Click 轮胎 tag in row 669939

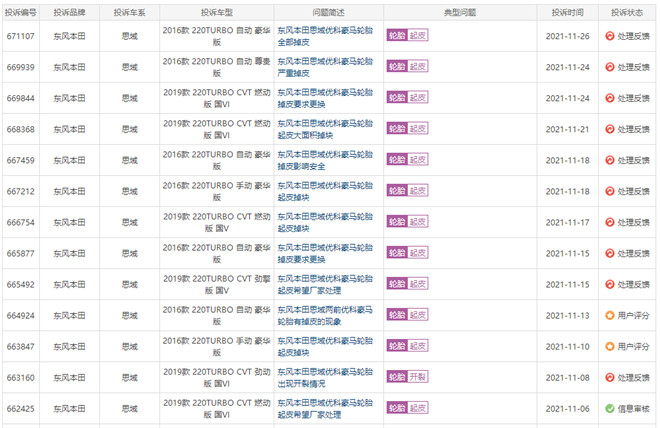pos(397,66)
